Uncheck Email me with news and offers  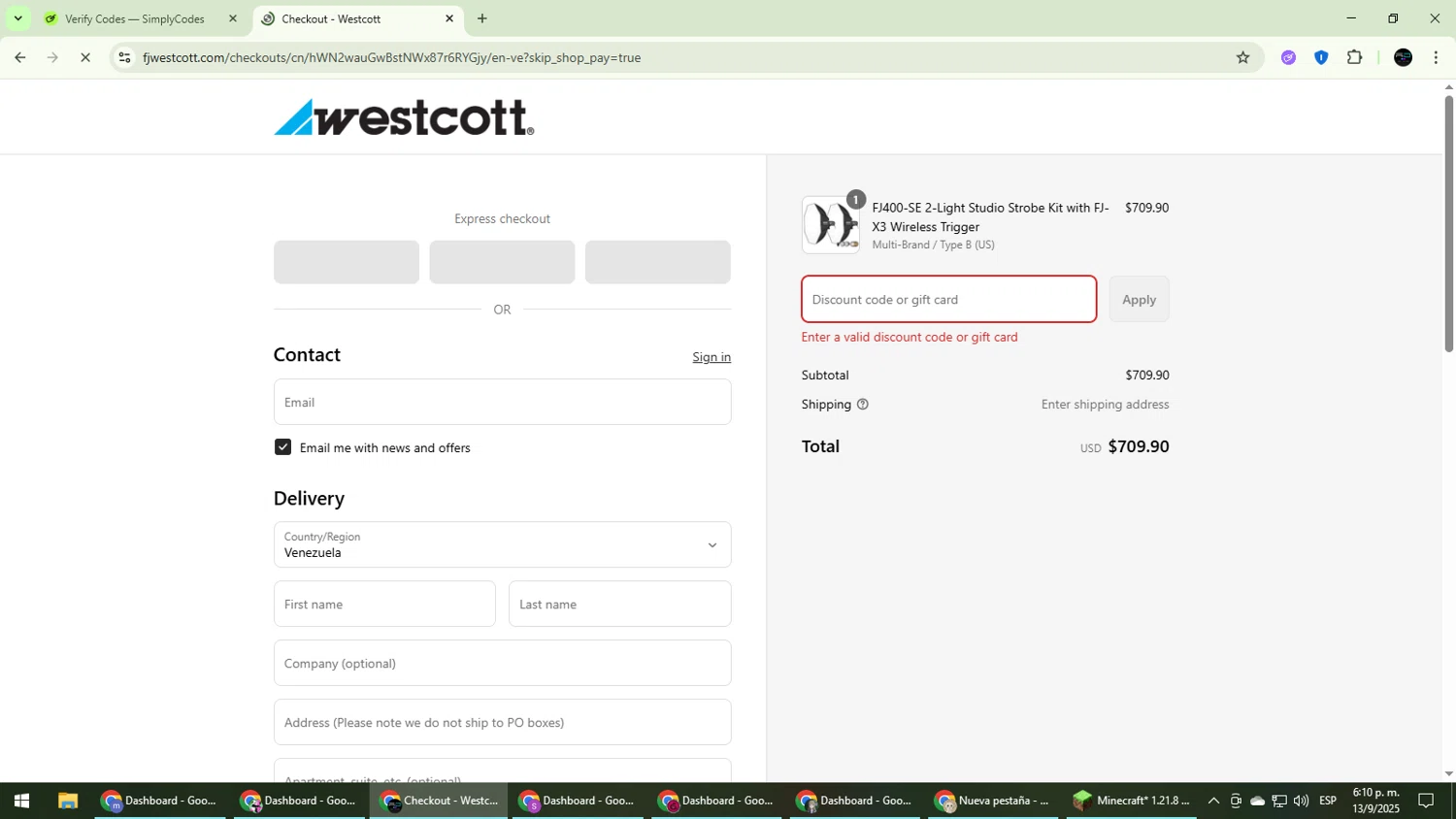tap(282, 447)
